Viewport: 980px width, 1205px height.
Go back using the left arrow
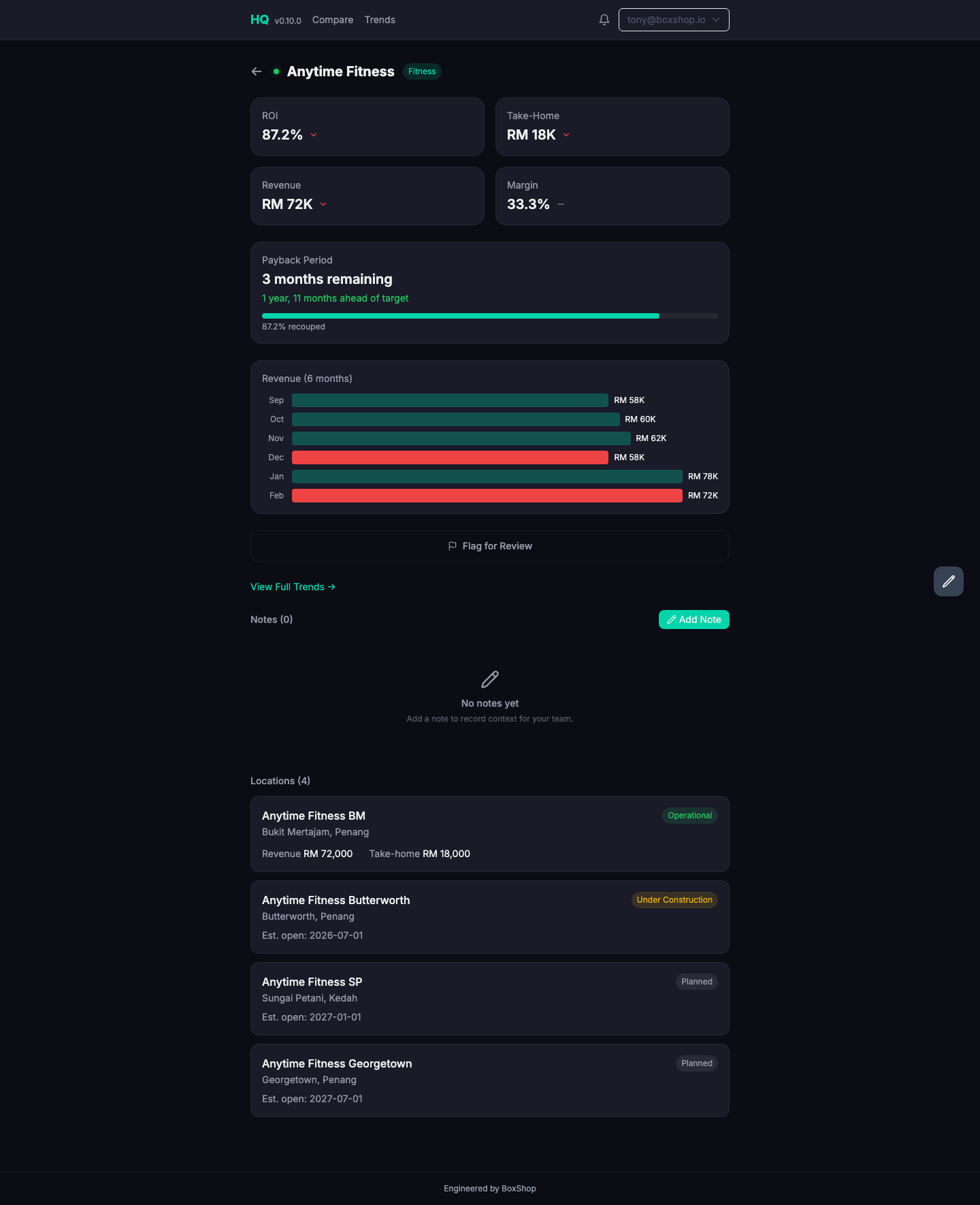click(x=257, y=71)
